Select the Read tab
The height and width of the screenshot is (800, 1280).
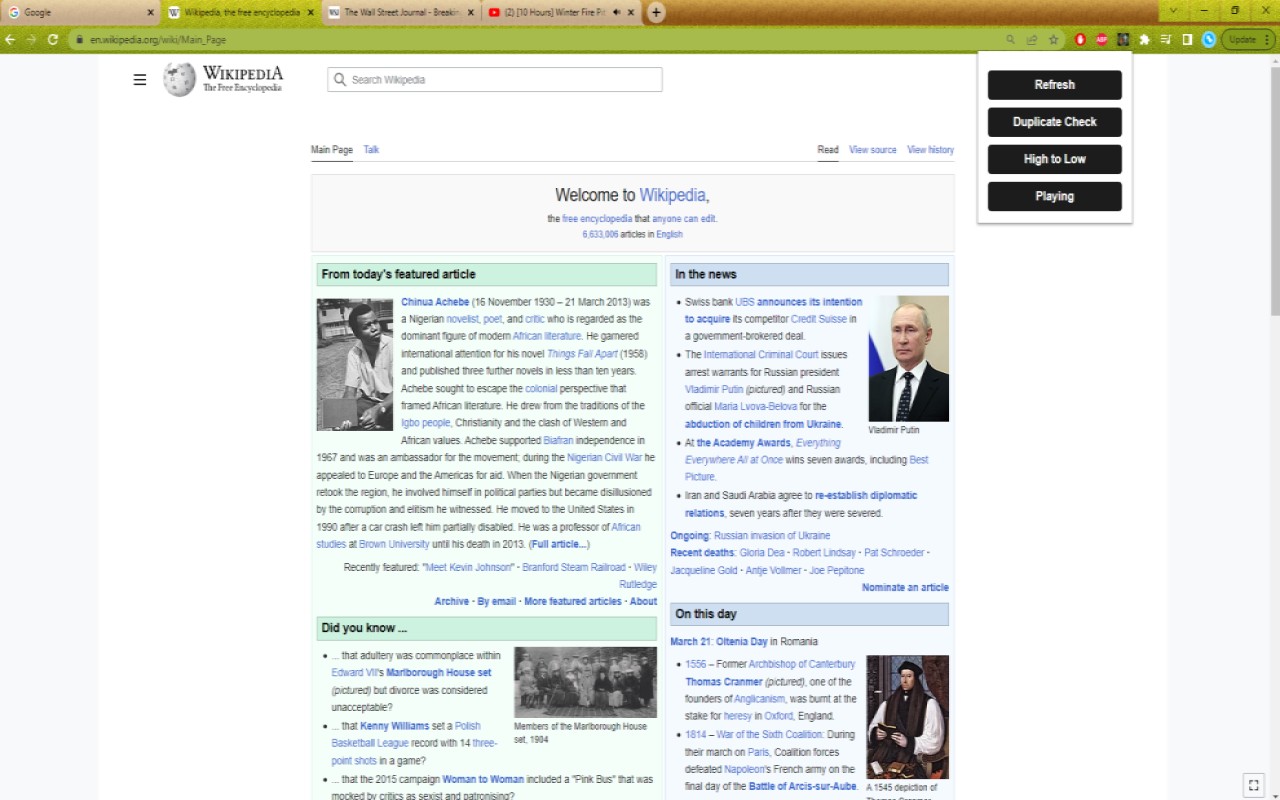(828, 150)
